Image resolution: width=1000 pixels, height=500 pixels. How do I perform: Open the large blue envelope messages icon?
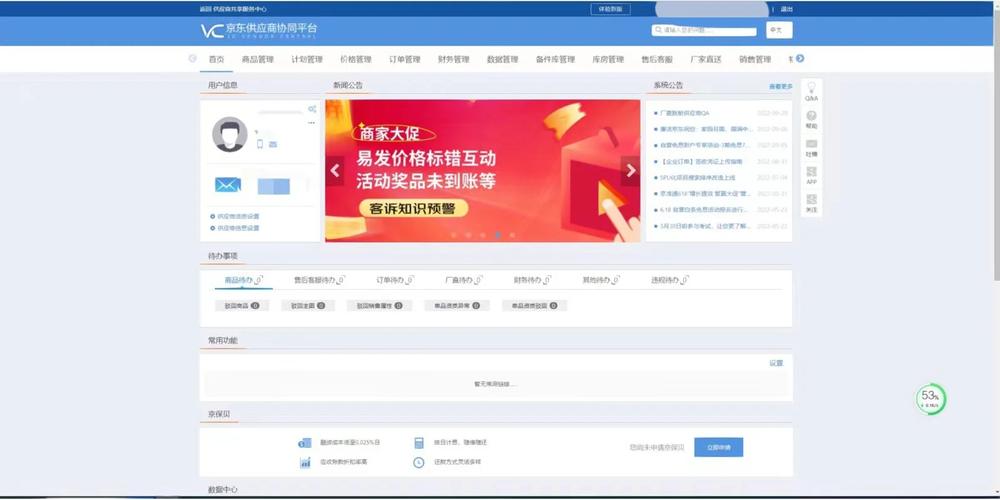(x=228, y=185)
